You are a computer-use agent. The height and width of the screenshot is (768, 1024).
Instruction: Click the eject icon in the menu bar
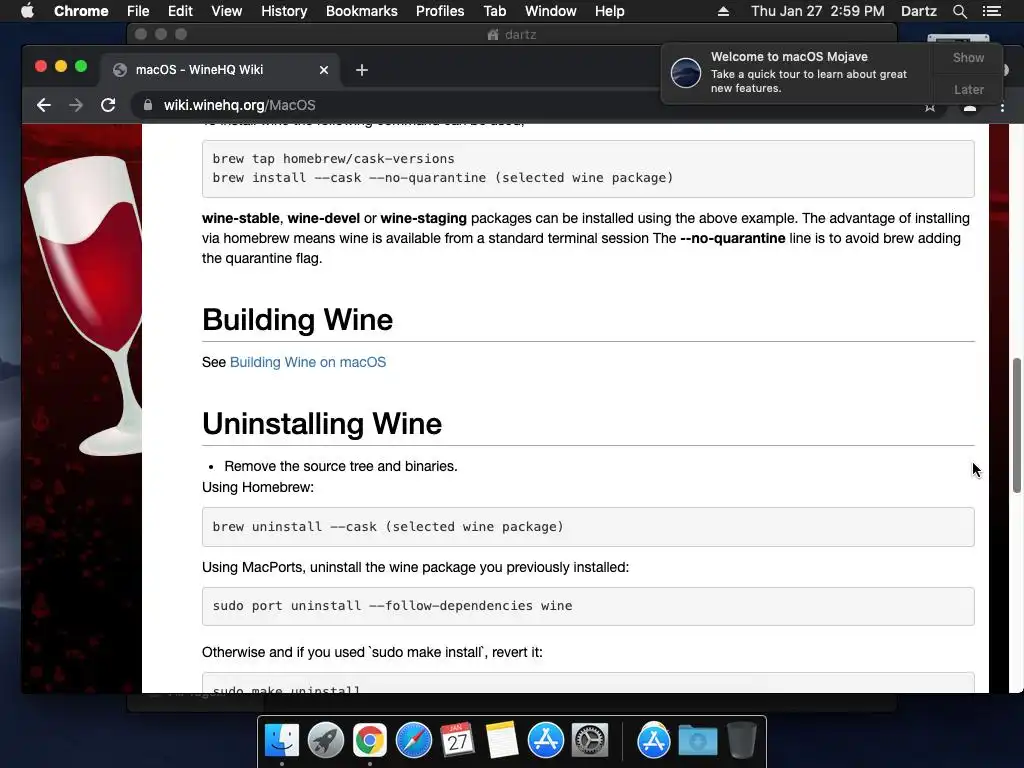point(723,11)
